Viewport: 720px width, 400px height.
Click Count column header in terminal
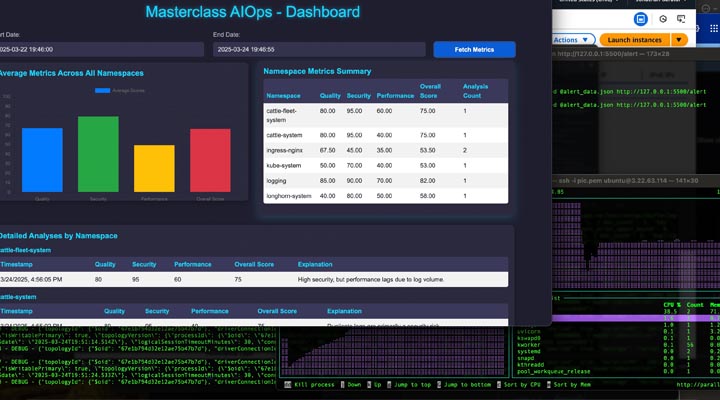click(x=695, y=304)
